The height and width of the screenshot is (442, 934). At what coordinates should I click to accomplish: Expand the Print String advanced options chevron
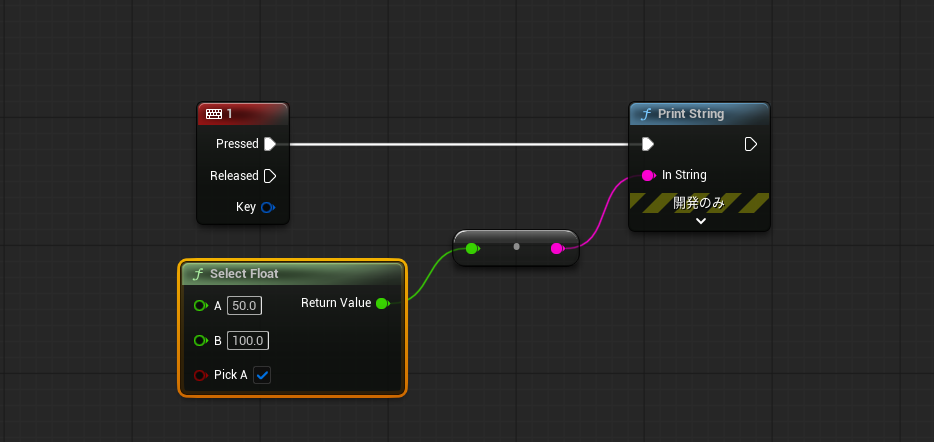tap(700, 221)
